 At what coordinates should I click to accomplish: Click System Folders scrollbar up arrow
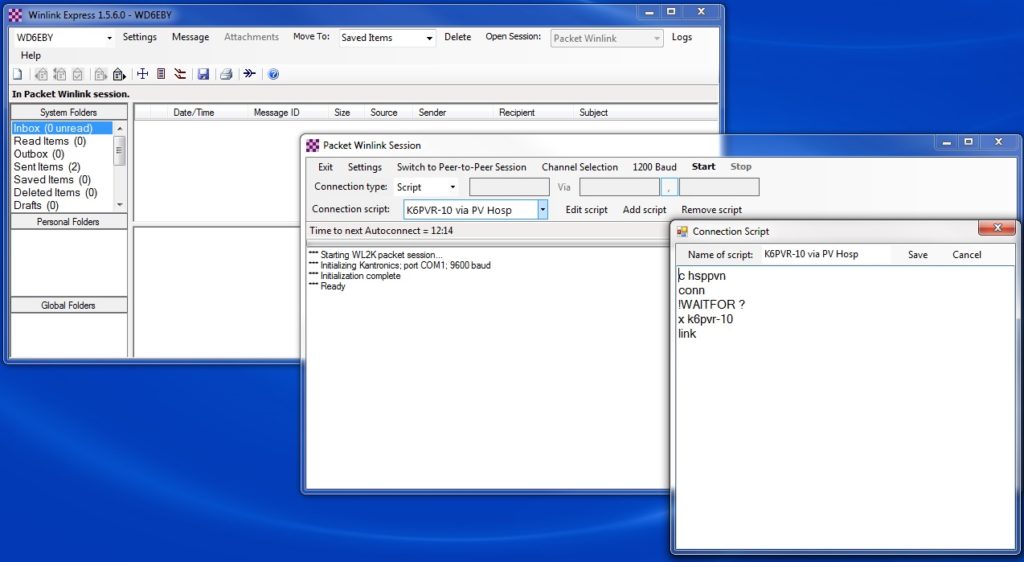pos(120,129)
